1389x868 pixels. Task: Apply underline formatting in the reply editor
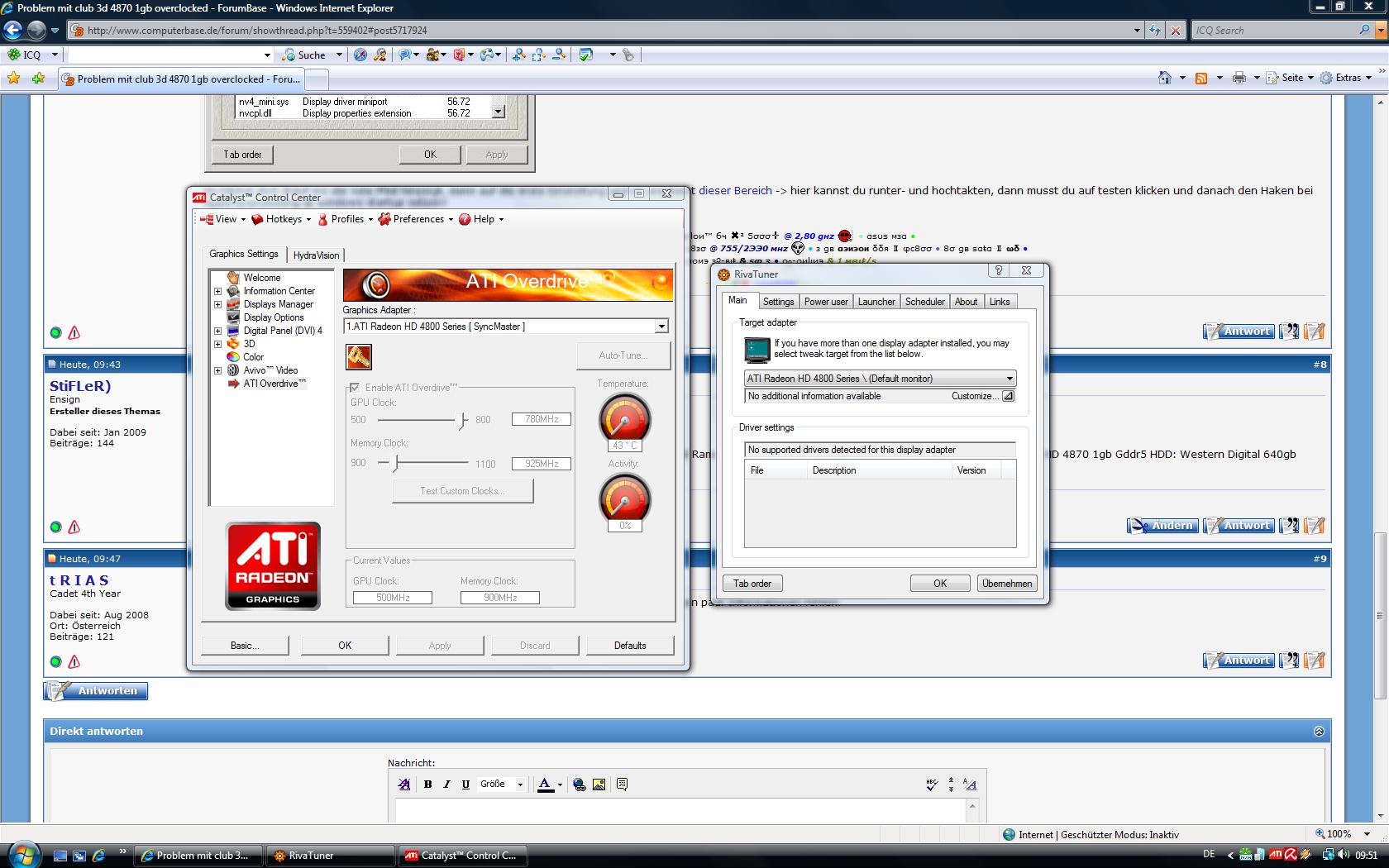point(465,785)
